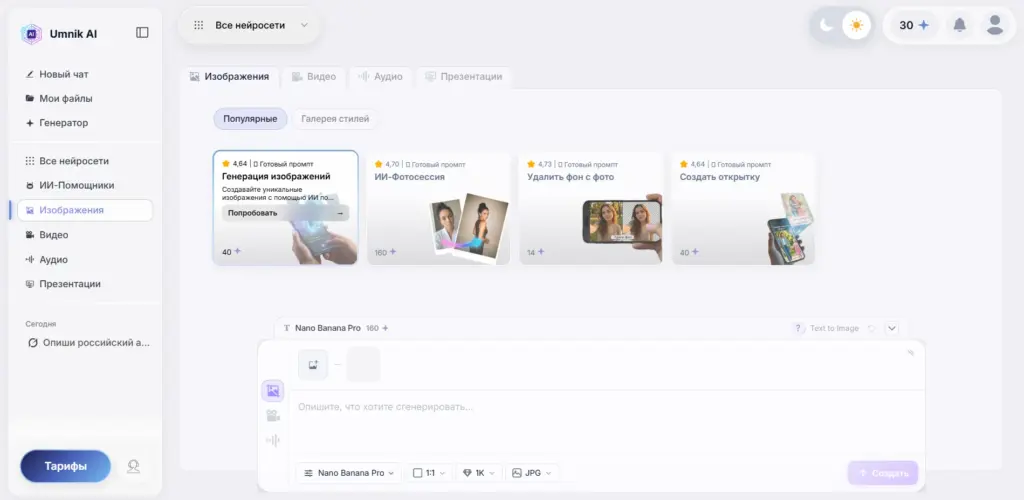Select the Галерея стилей filter pill
Viewport: 1024px width, 500px height.
pyautogui.click(x=335, y=119)
